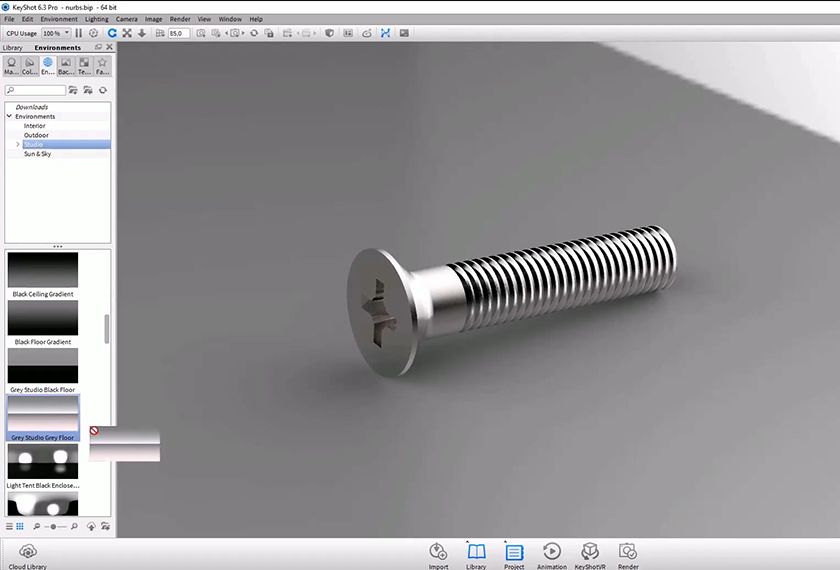Adjust the thumbnail size slider

53,525
